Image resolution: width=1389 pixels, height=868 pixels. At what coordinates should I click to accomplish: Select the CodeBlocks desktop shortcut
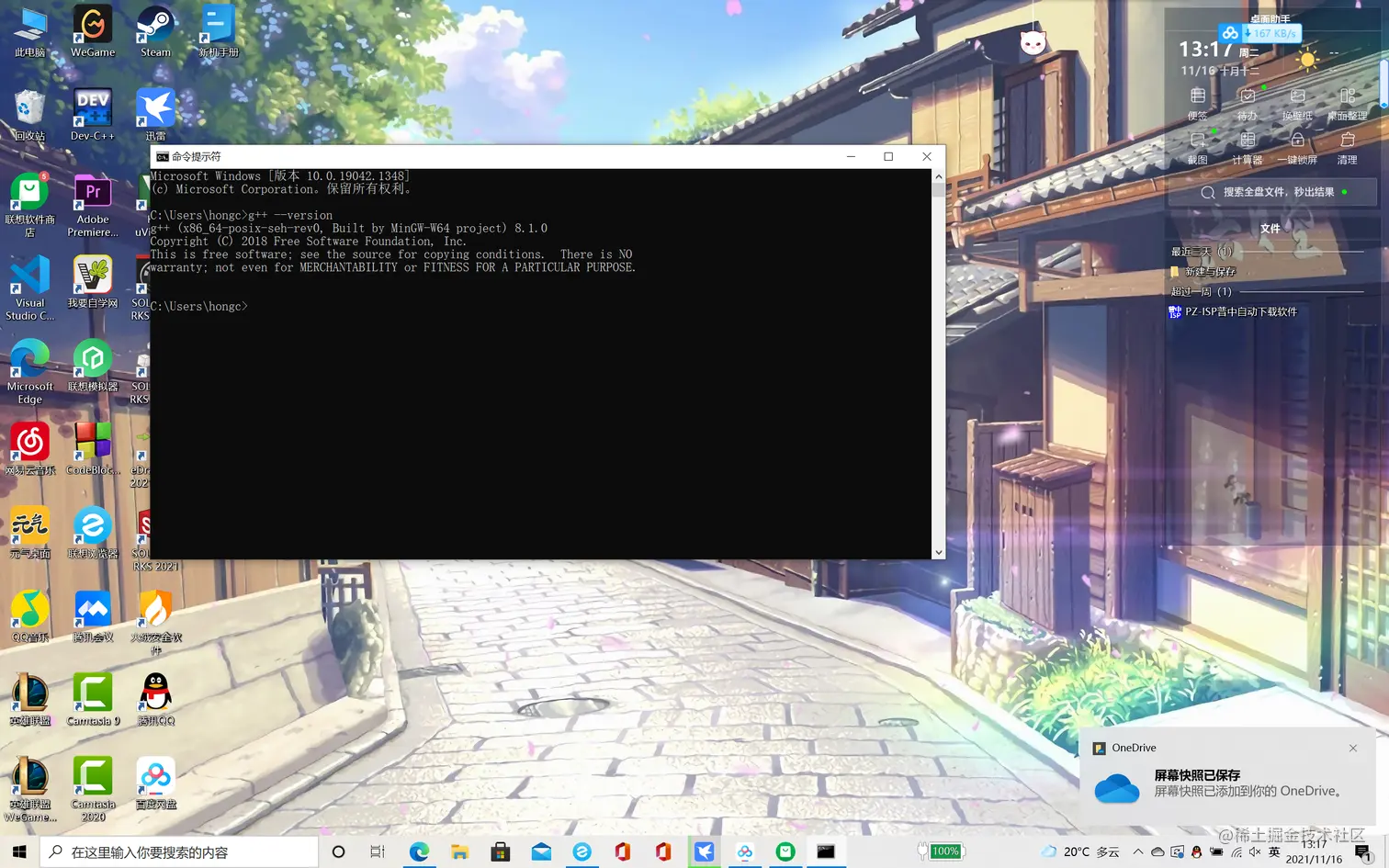pos(93,450)
